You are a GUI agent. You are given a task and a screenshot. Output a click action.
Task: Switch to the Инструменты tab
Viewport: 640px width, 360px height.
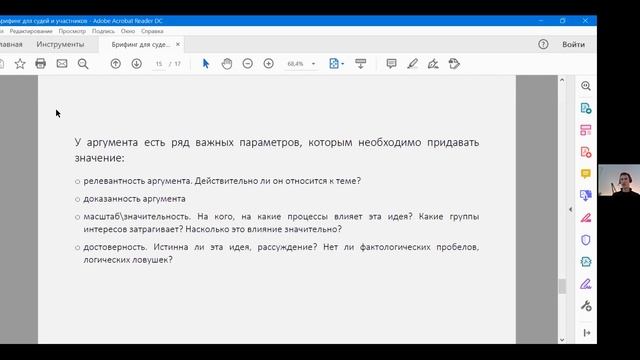point(60,44)
